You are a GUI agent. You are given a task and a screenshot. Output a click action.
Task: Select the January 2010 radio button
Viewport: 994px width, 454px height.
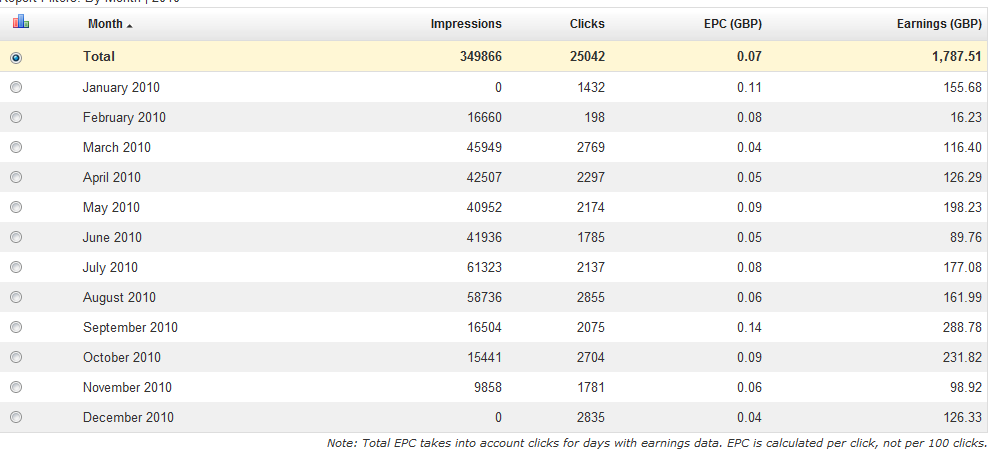tap(16, 87)
